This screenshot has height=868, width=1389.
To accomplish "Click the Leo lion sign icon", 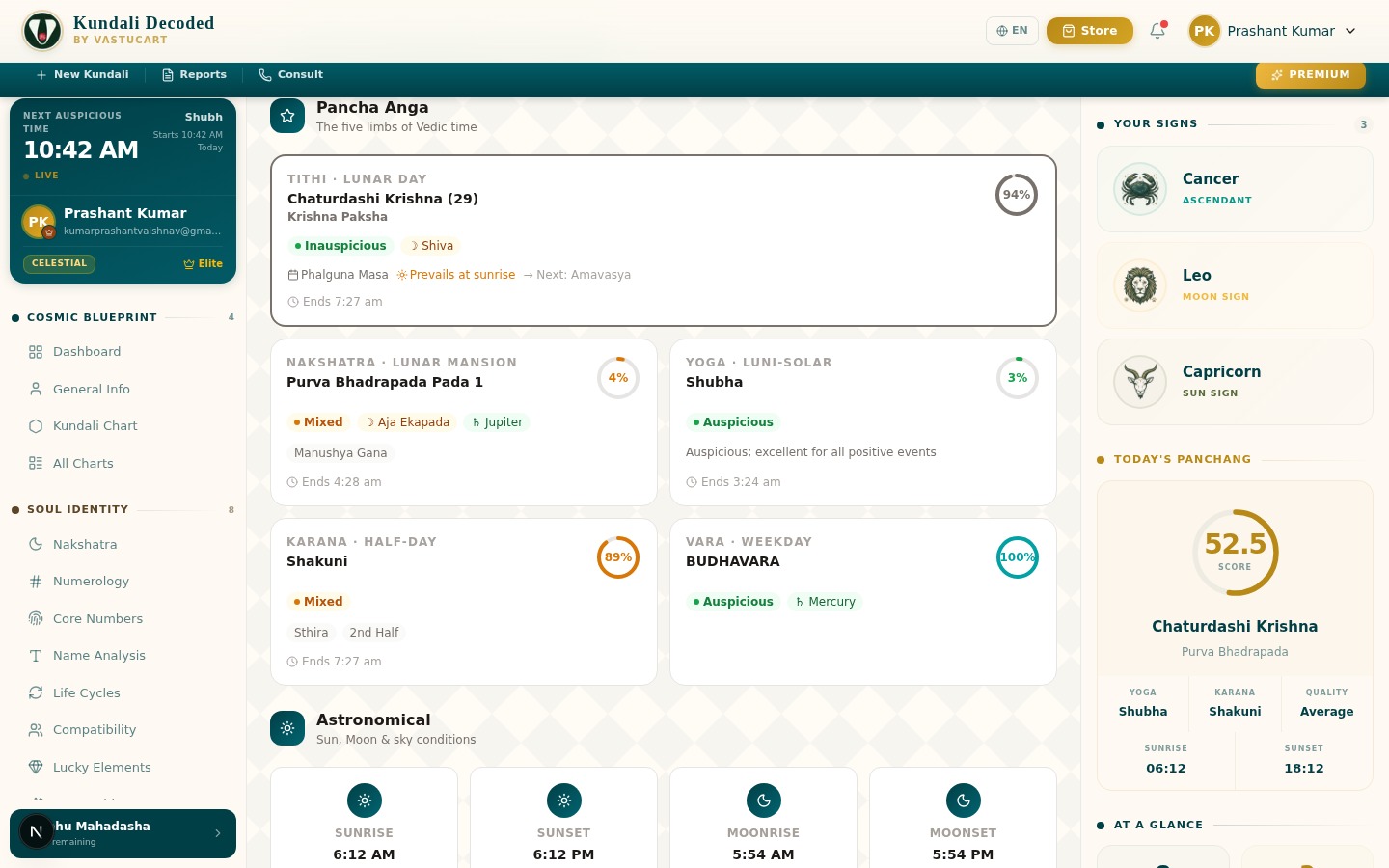I will pos(1140,285).
